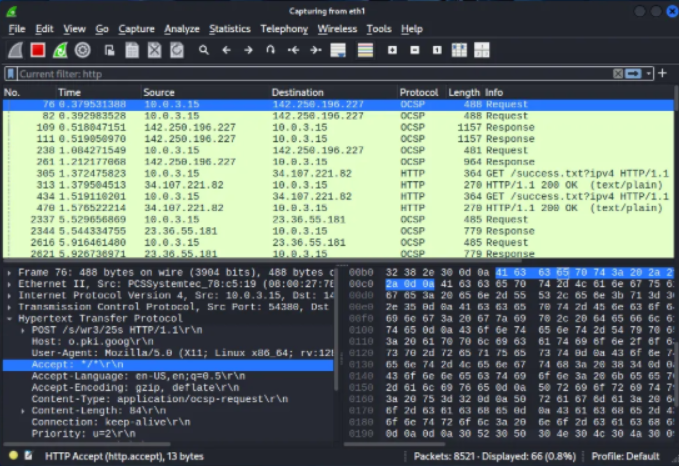The image size is (679, 466).
Task: Expand the Ethernet II tree node
Action: click(8, 281)
